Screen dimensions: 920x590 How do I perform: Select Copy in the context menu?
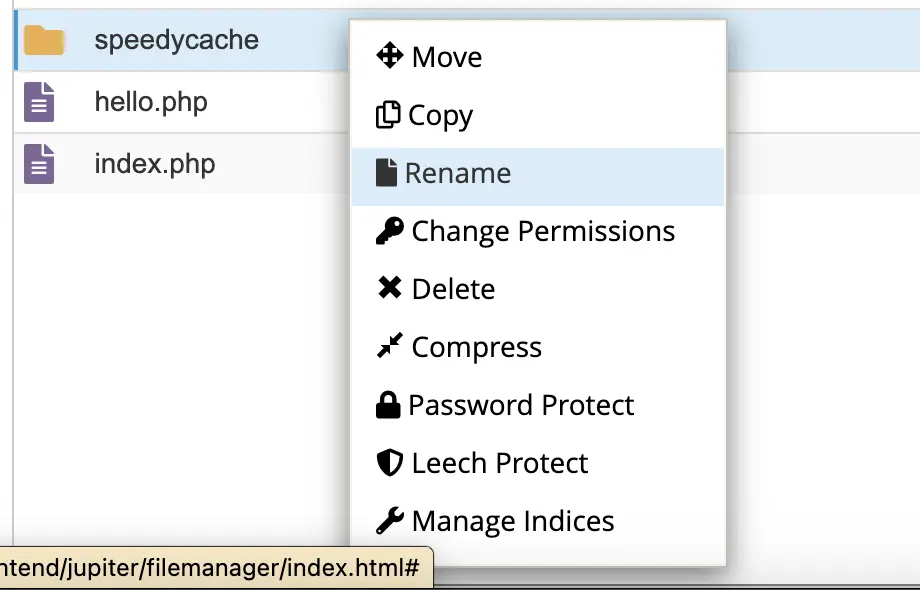[x=441, y=115]
